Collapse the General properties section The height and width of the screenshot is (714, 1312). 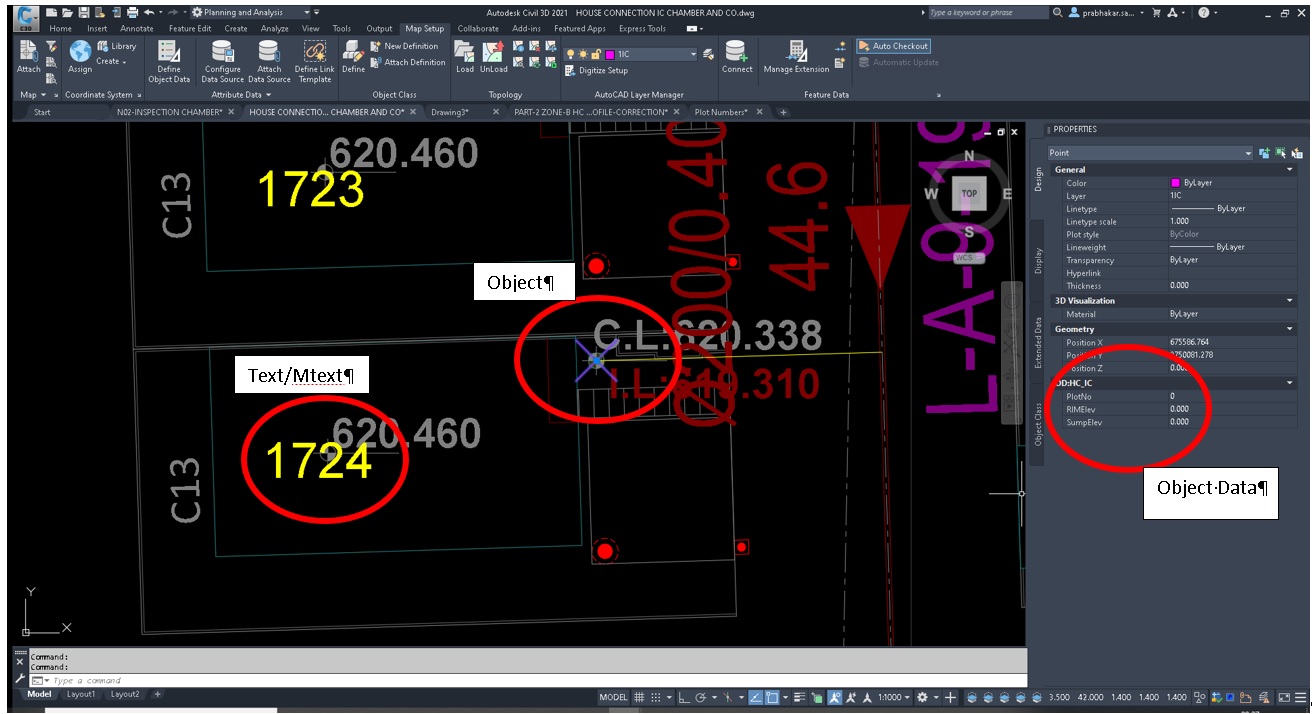point(1290,170)
